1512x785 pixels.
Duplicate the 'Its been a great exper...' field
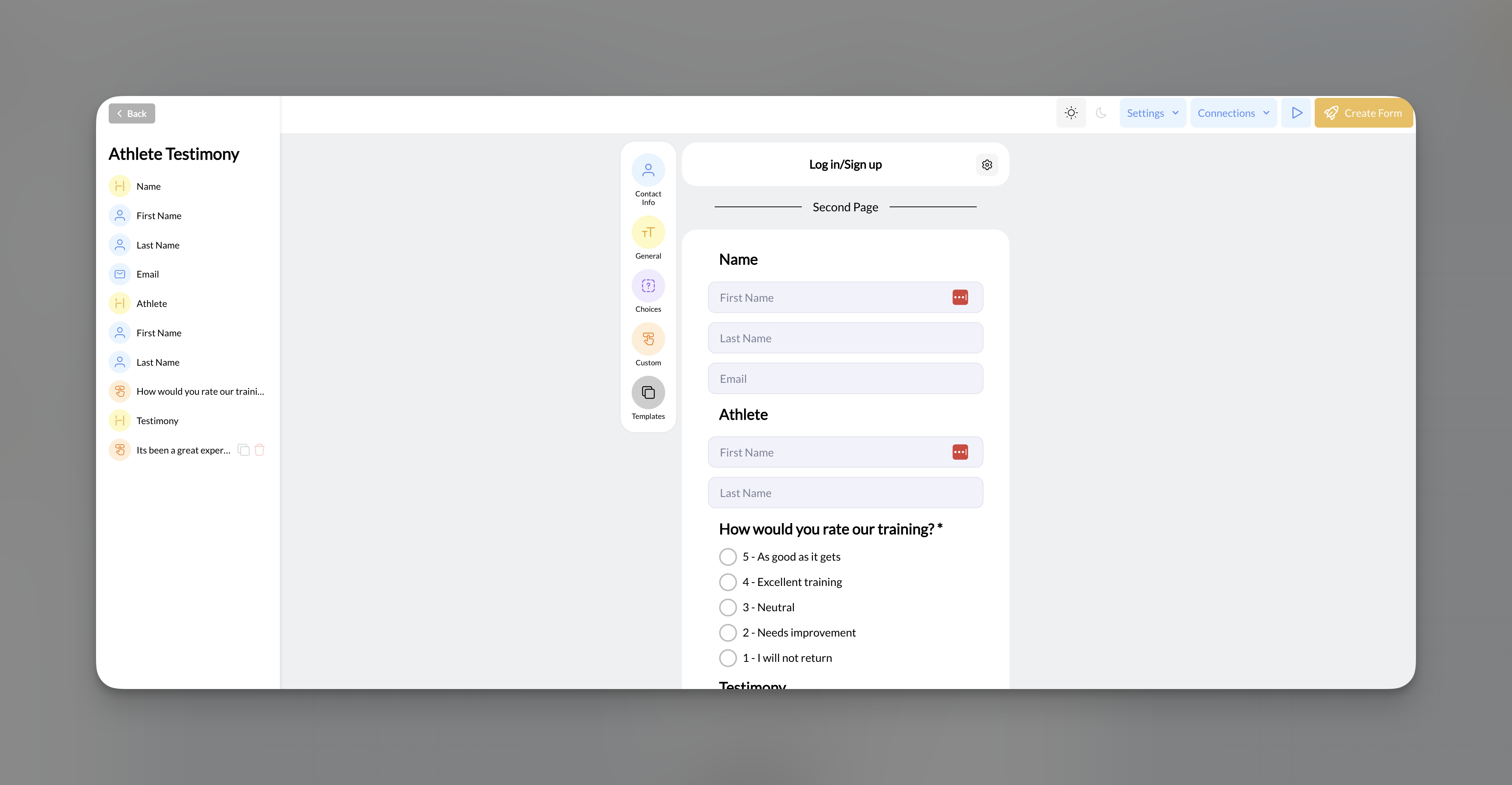pyautogui.click(x=243, y=450)
